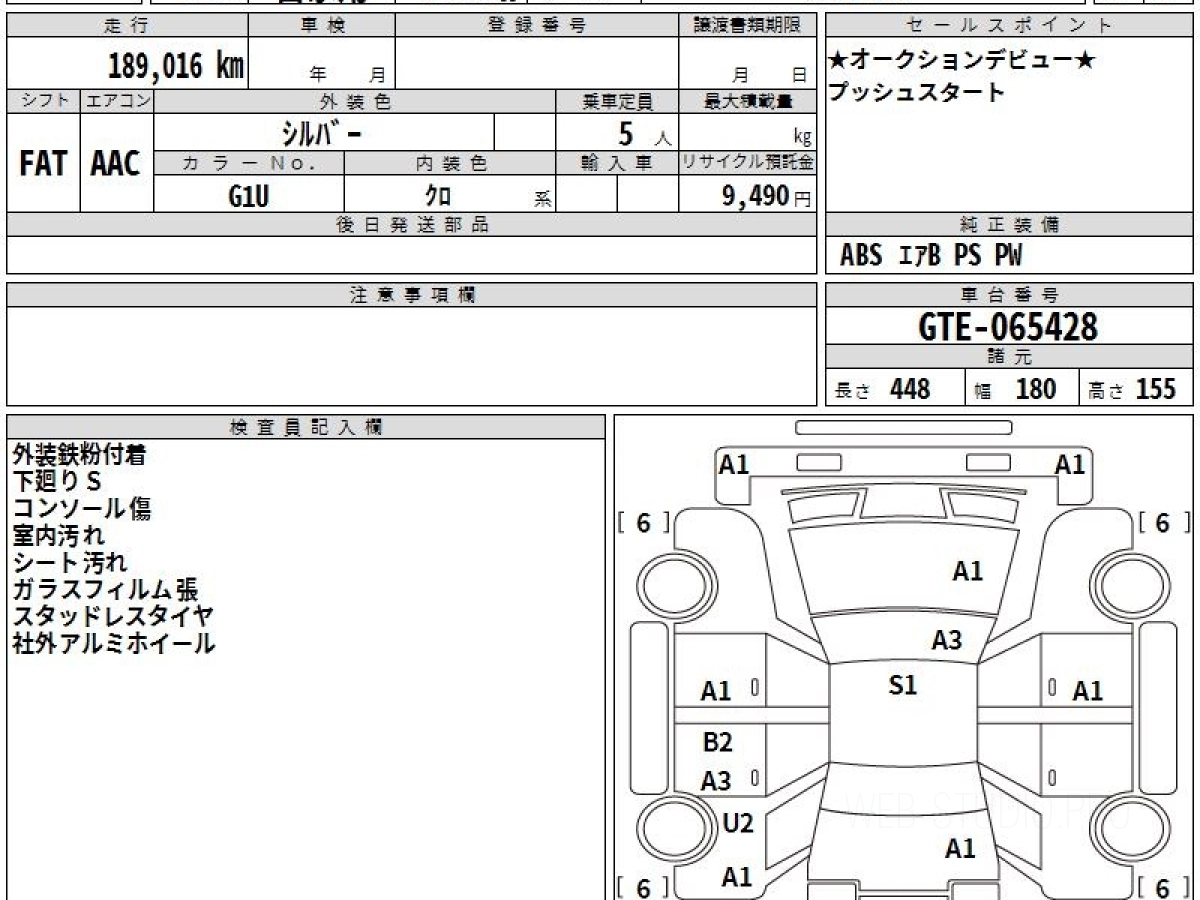Click the シフト header cell
Image resolution: width=1200 pixels, height=900 pixels.
pyautogui.click(x=43, y=101)
